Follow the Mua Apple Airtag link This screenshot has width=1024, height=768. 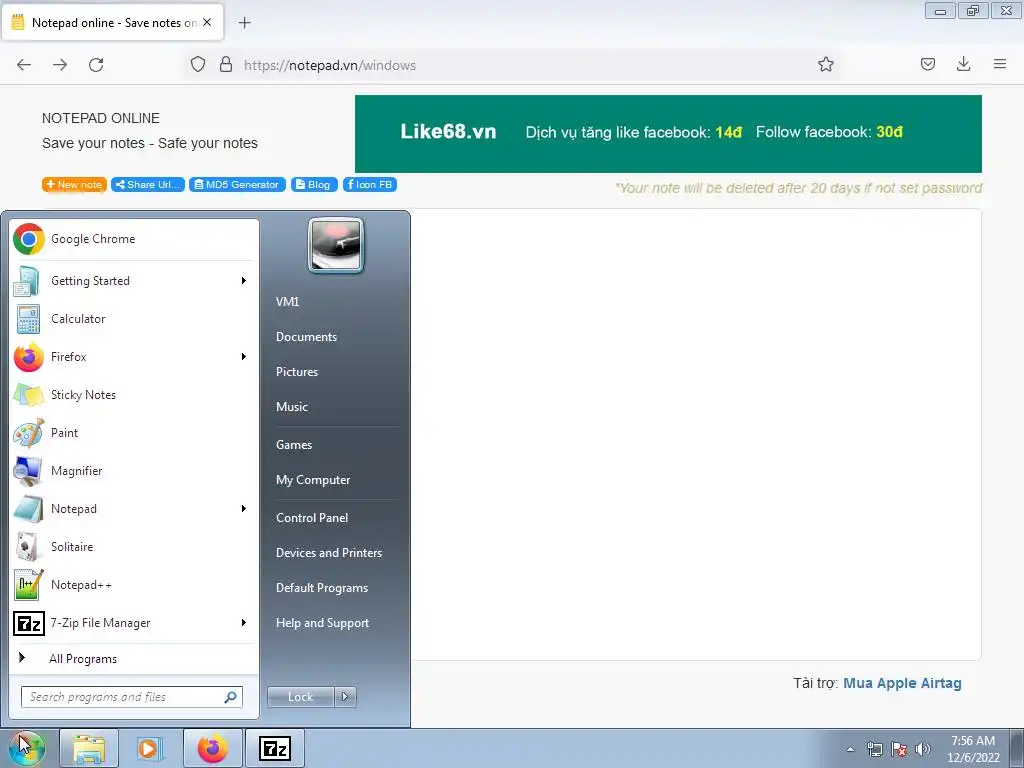[x=902, y=683]
